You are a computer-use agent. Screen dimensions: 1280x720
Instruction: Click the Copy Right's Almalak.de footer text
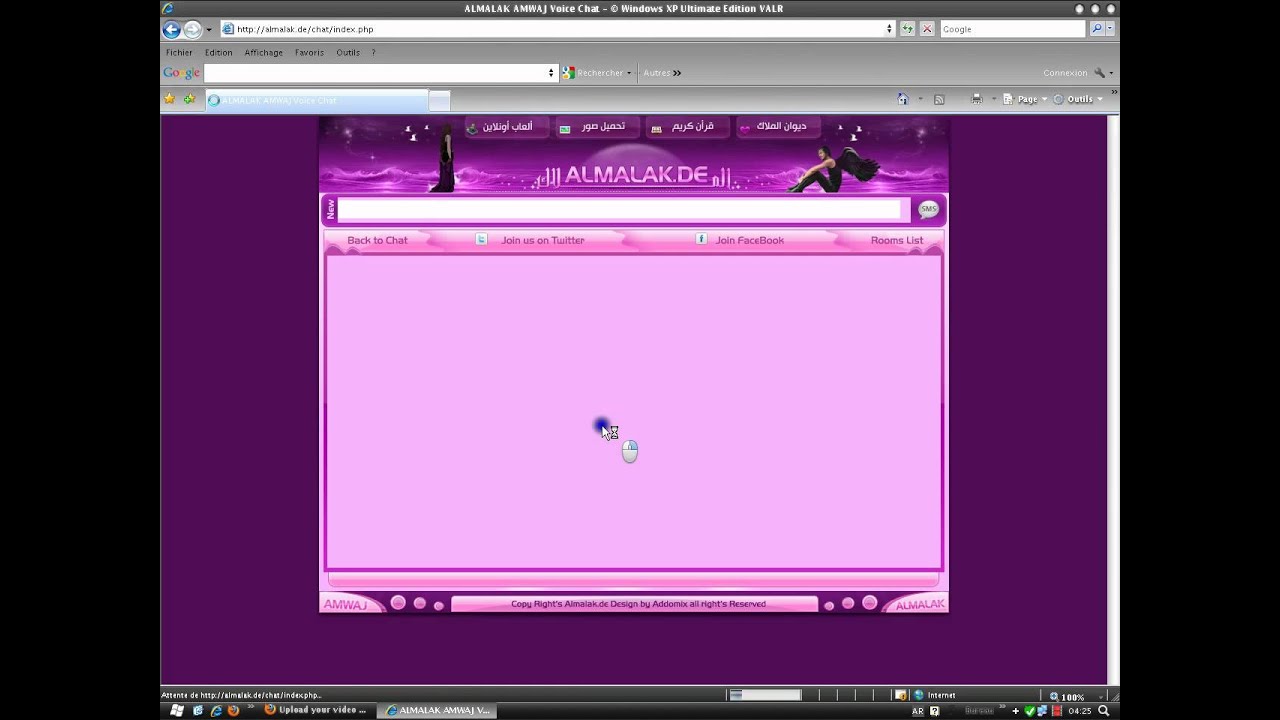click(x=638, y=604)
